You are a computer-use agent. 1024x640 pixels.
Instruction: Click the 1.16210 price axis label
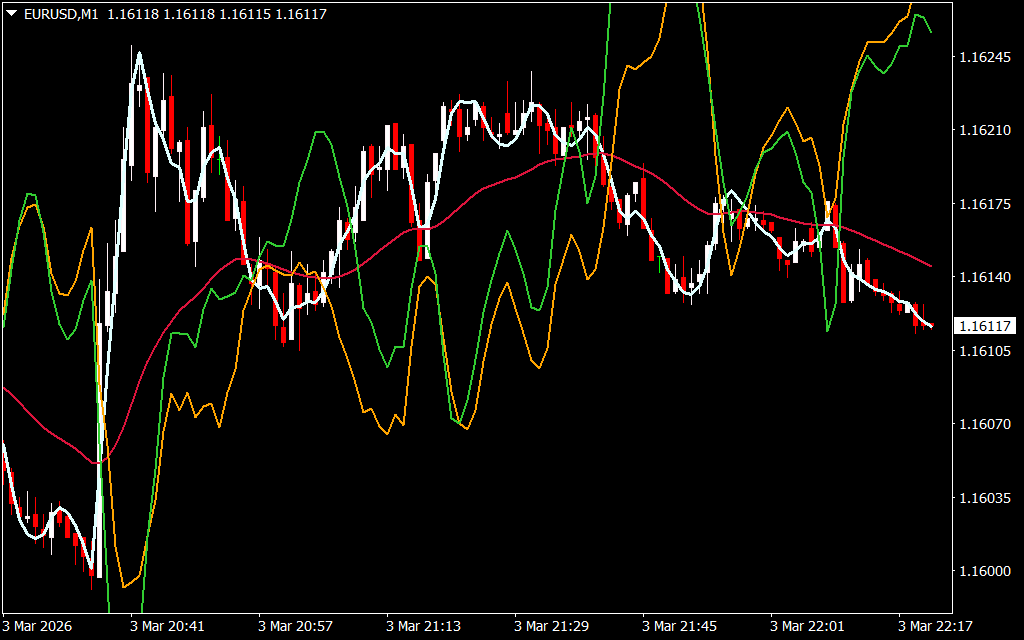pos(985,131)
